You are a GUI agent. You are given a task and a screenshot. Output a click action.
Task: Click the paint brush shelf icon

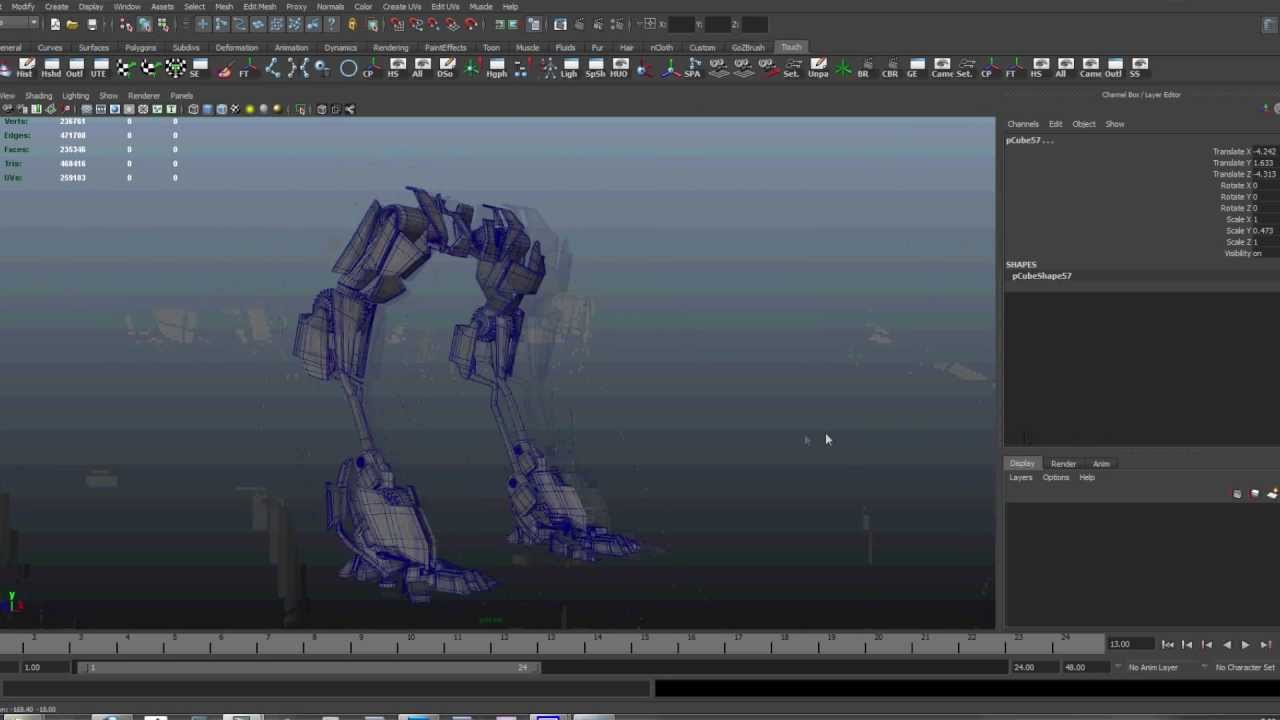(x=225, y=68)
